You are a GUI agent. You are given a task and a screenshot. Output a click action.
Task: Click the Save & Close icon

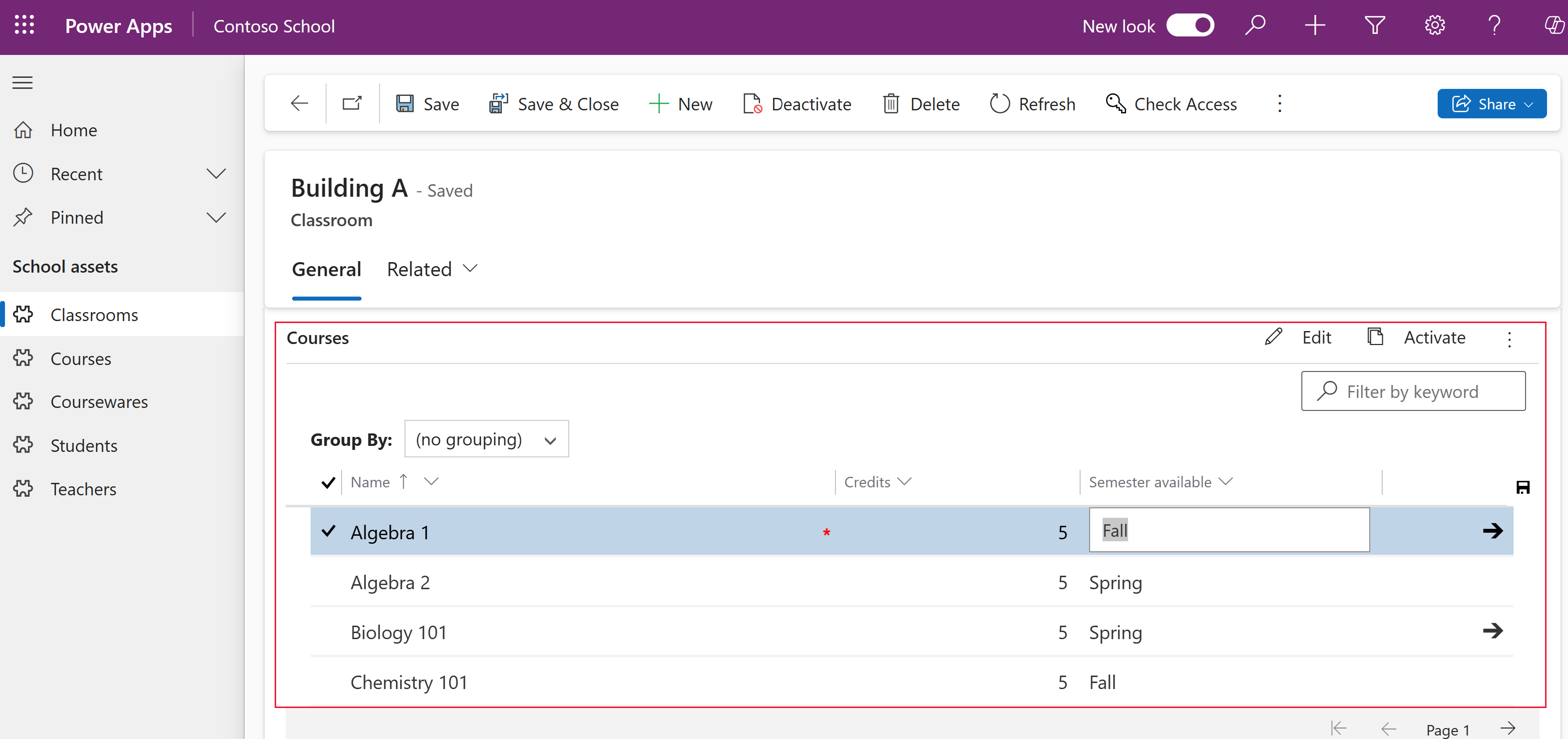[x=497, y=103]
